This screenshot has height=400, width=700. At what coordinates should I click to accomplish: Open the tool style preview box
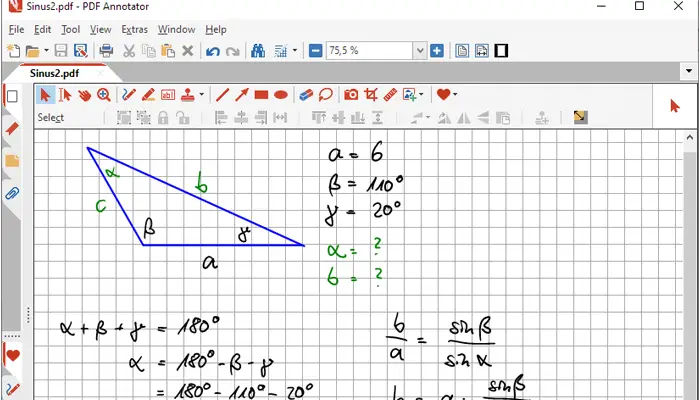point(675,106)
